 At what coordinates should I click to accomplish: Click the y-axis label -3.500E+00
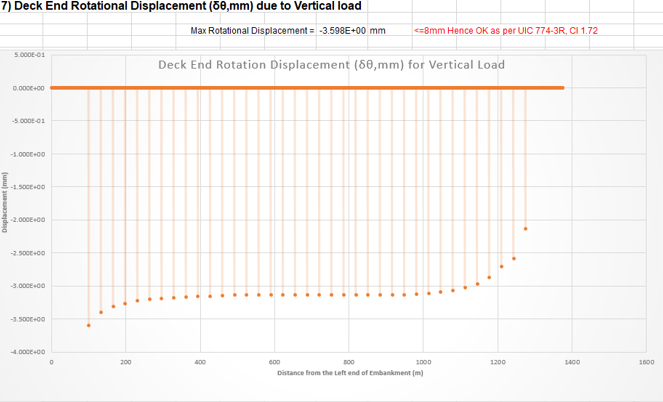coord(28,319)
